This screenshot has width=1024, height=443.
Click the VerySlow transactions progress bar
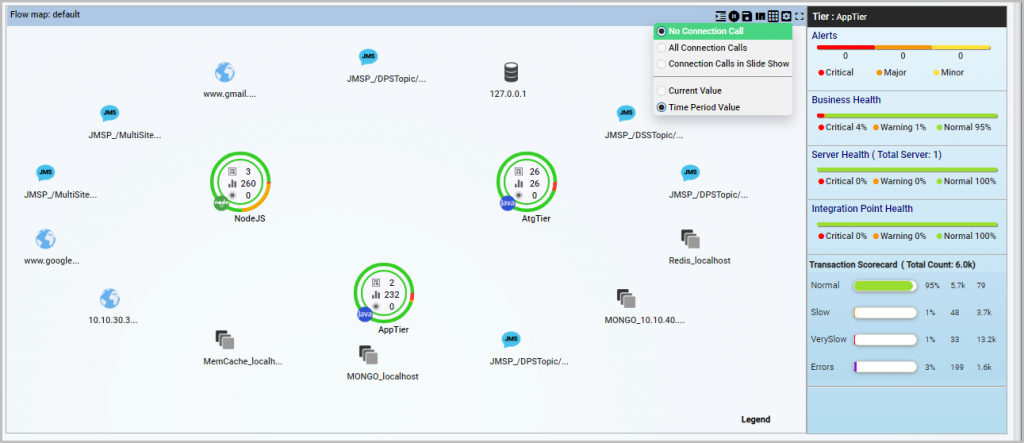click(885, 340)
